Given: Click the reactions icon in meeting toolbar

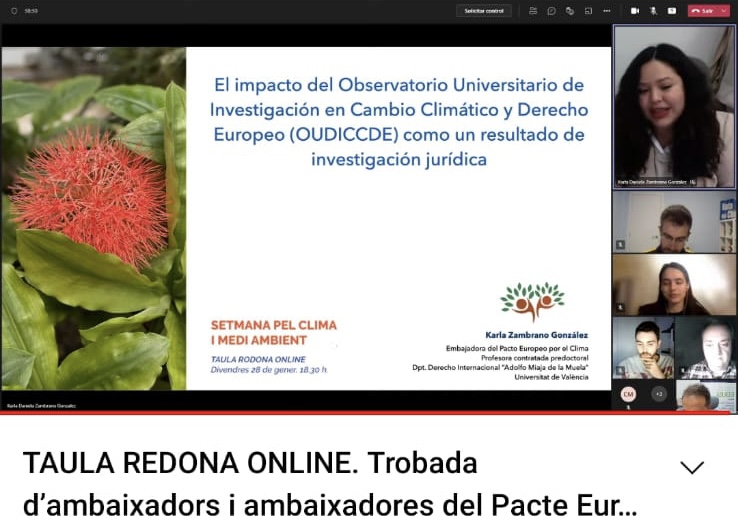Looking at the screenshot, I should [x=569, y=11].
